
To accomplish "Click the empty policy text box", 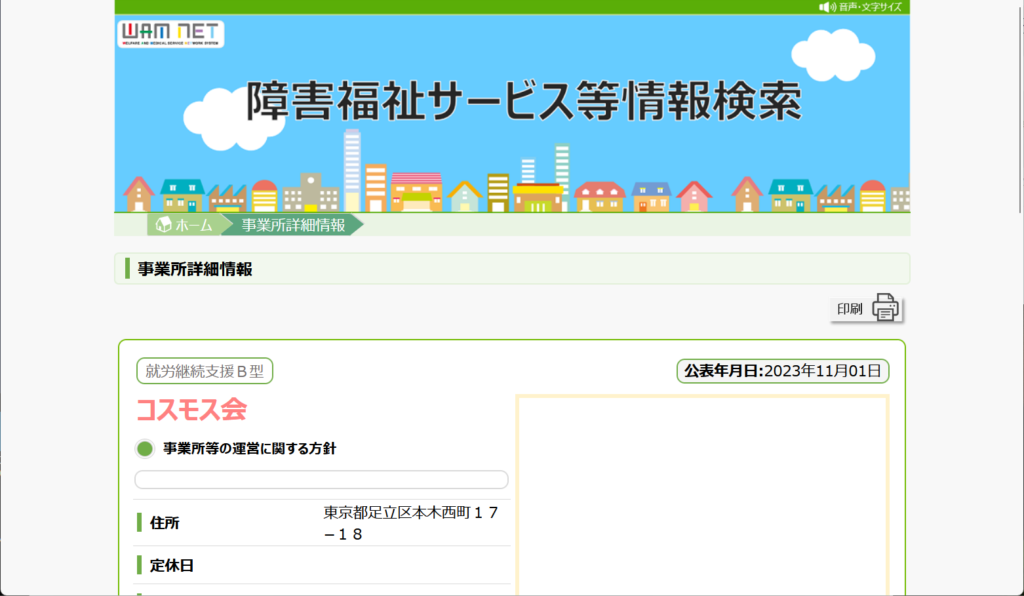I will [321, 480].
